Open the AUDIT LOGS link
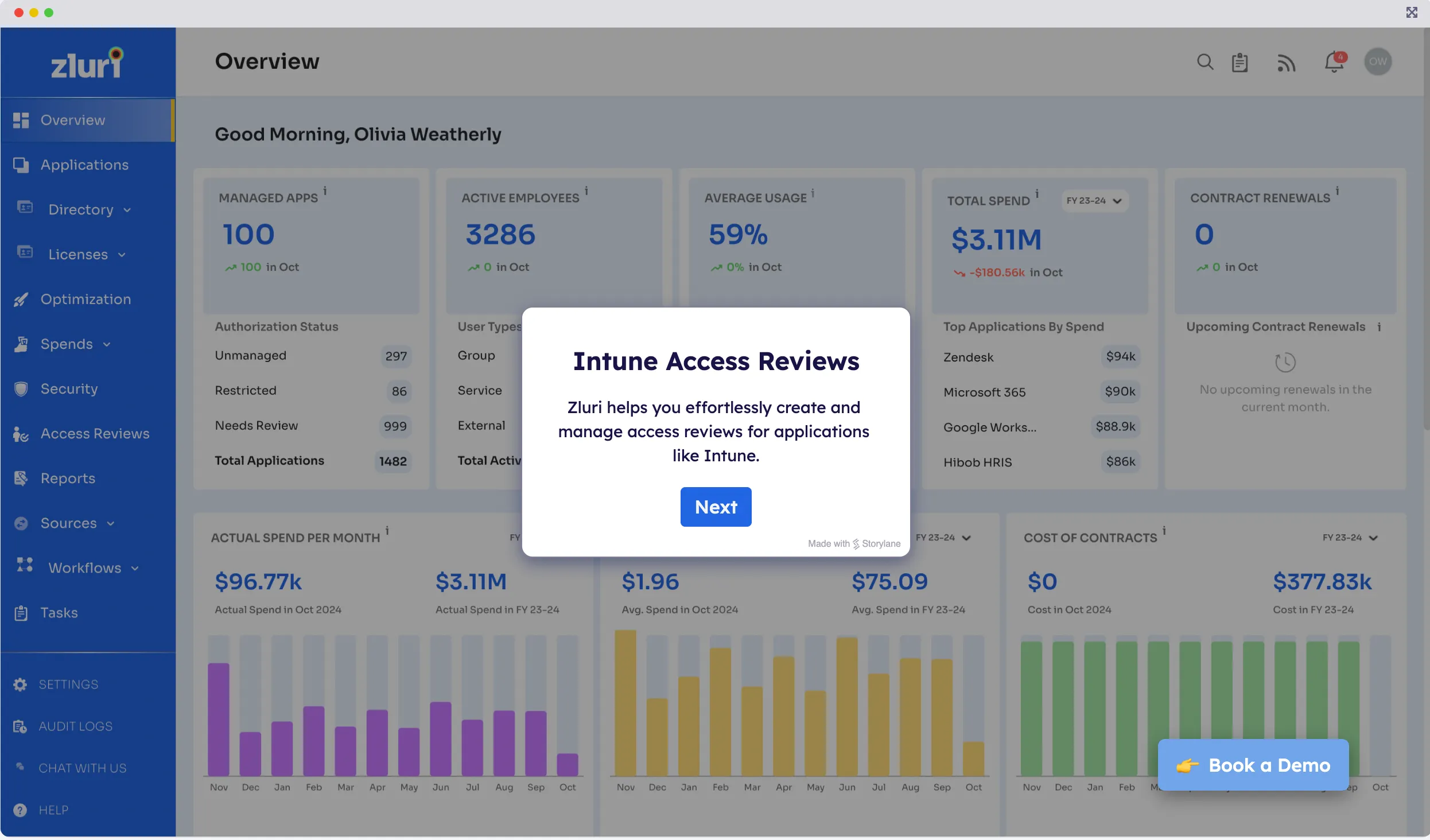1430x840 pixels. click(x=75, y=726)
